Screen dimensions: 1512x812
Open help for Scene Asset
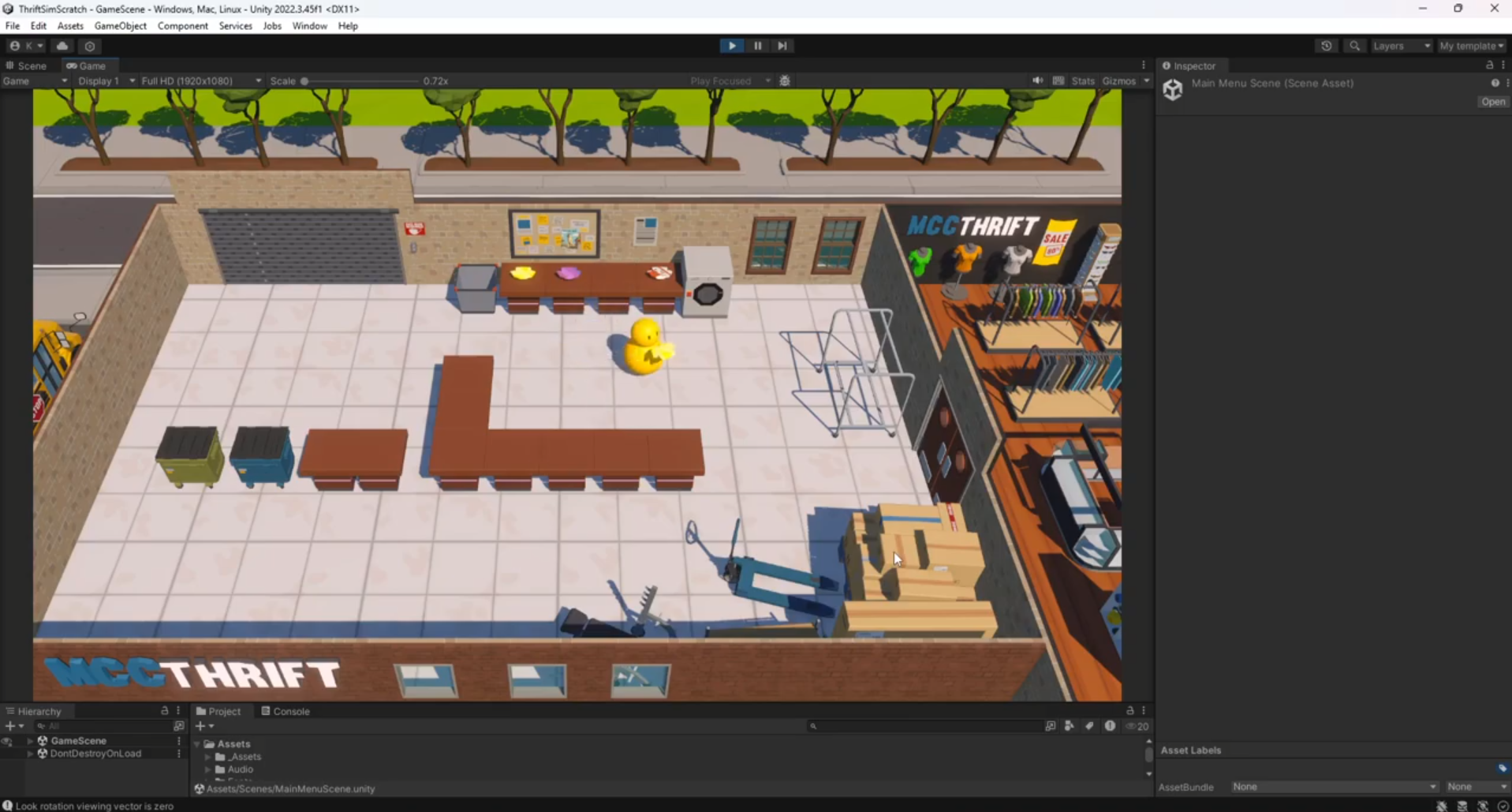point(1495,83)
